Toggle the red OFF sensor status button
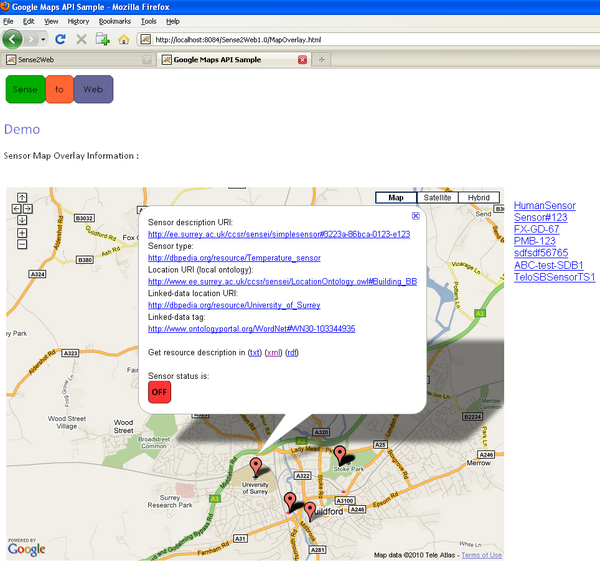Screen dimensions: 600x573 (159, 392)
